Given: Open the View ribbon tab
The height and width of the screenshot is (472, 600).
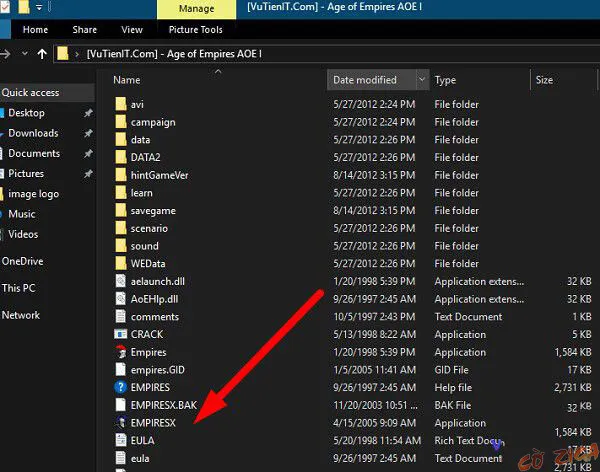Looking at the screenshot, I should [134, 30].
